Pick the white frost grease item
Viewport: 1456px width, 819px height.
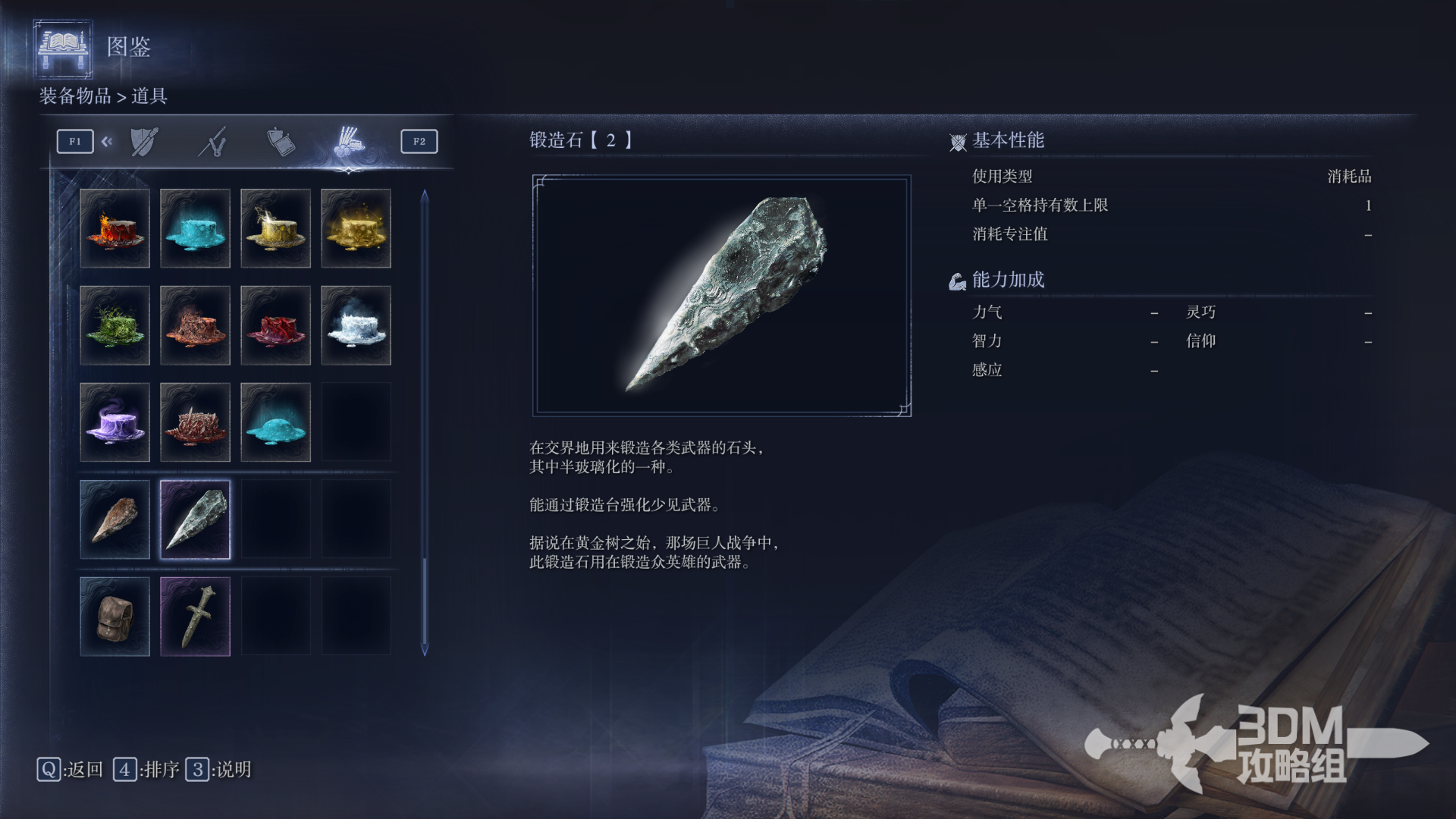[356, 325]
